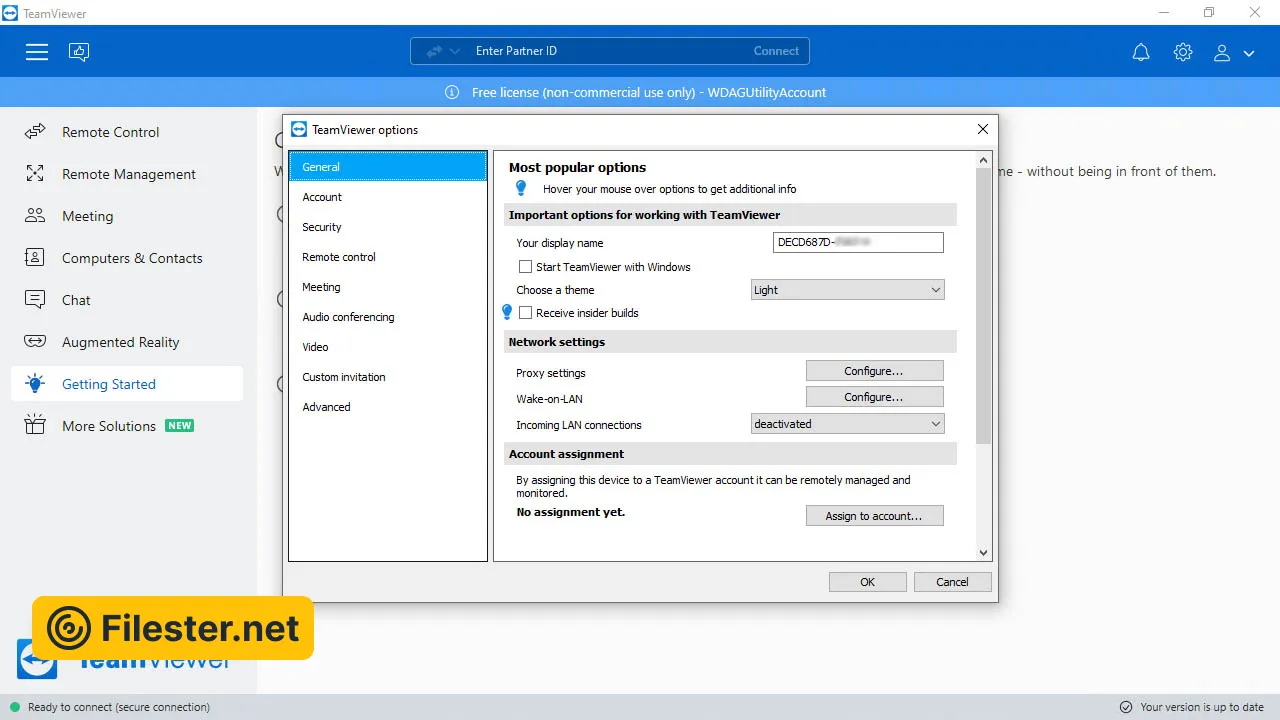Click the Remote Control arrows icon

[35, 132]
